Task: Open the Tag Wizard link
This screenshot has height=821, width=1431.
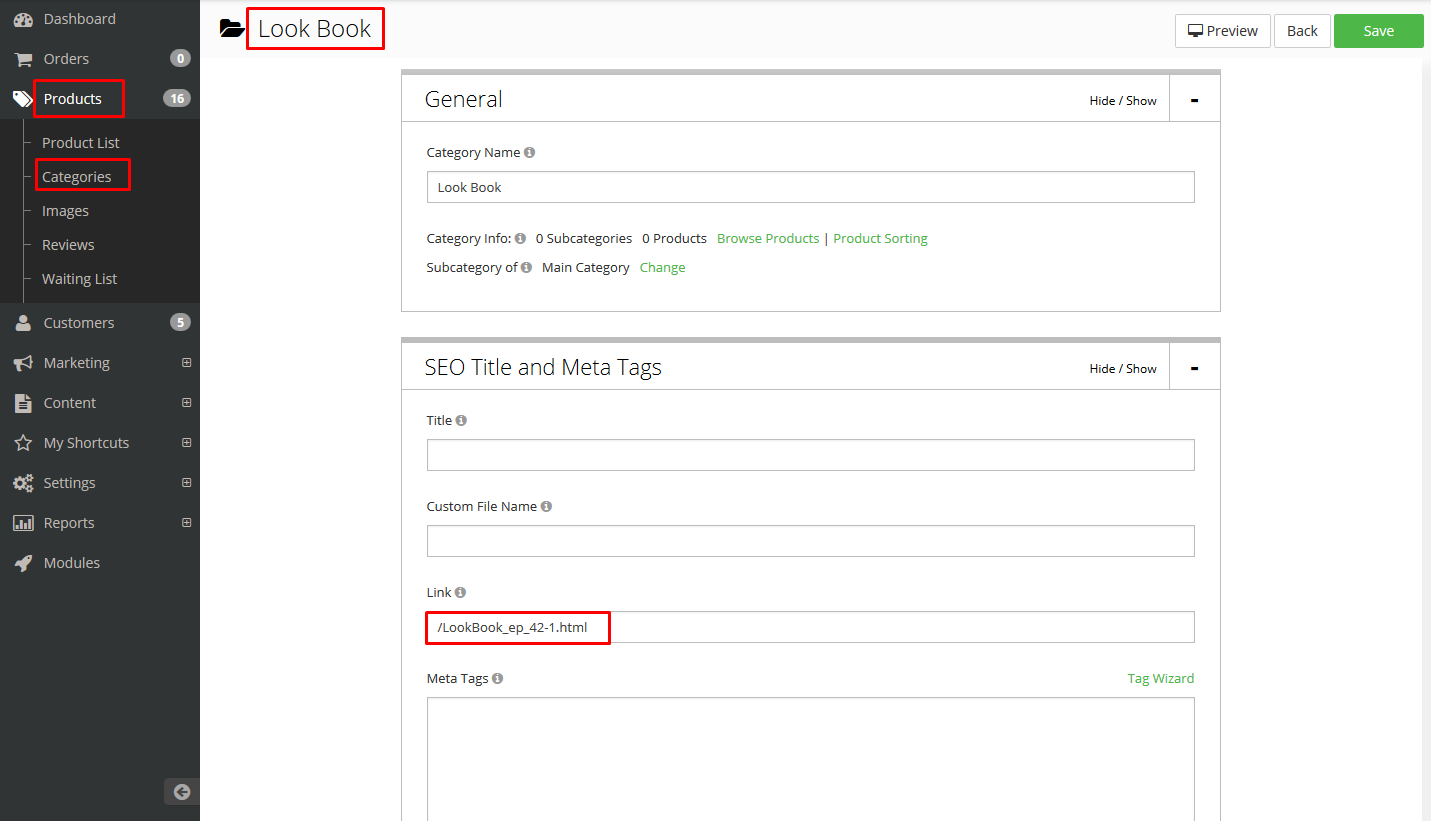Action: [1160, 679]
